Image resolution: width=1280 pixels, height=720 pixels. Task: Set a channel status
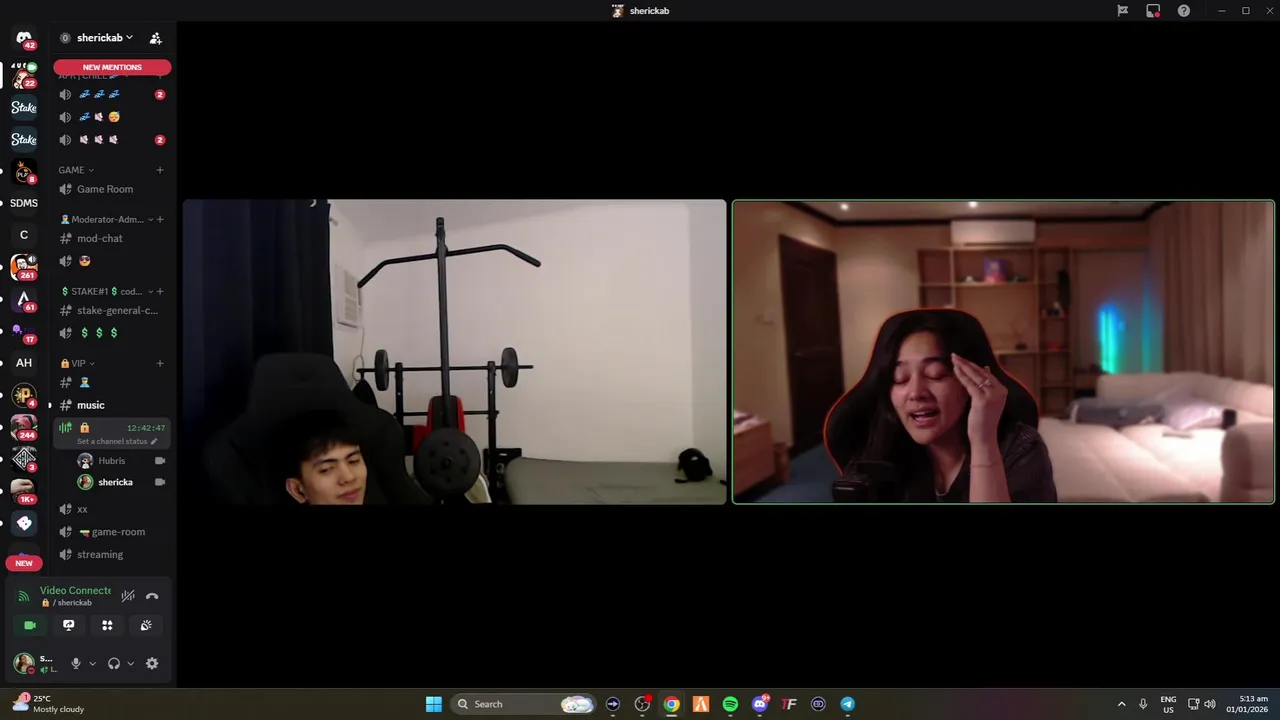[117, 441]
